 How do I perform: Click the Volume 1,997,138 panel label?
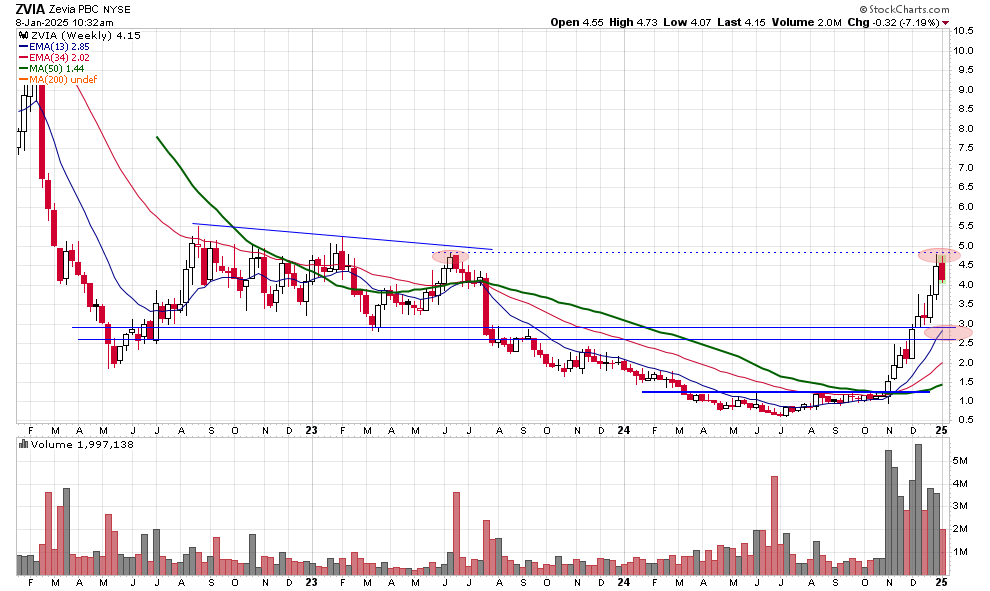pyautogui.click(x=74, y=444)
